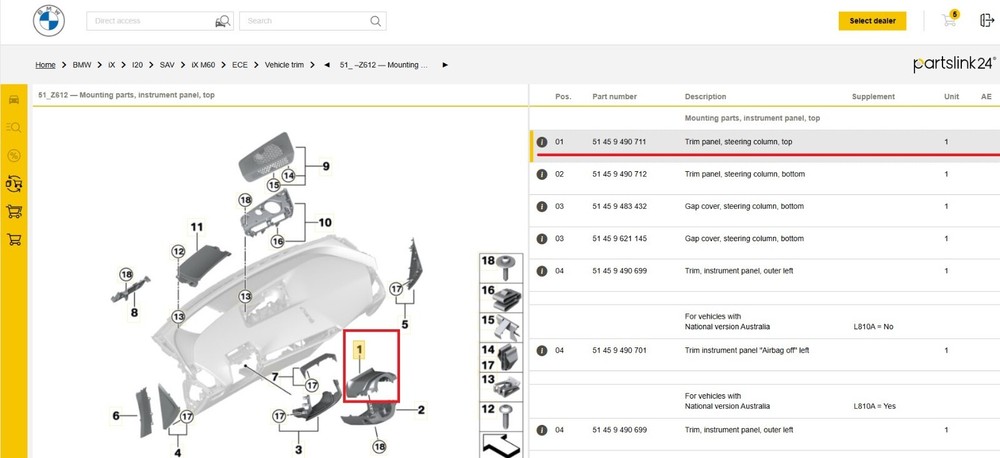Click the cart exchange arrows sidebar icon
Viewport: 1000px width, 458px height.
[x=14, y=184]
